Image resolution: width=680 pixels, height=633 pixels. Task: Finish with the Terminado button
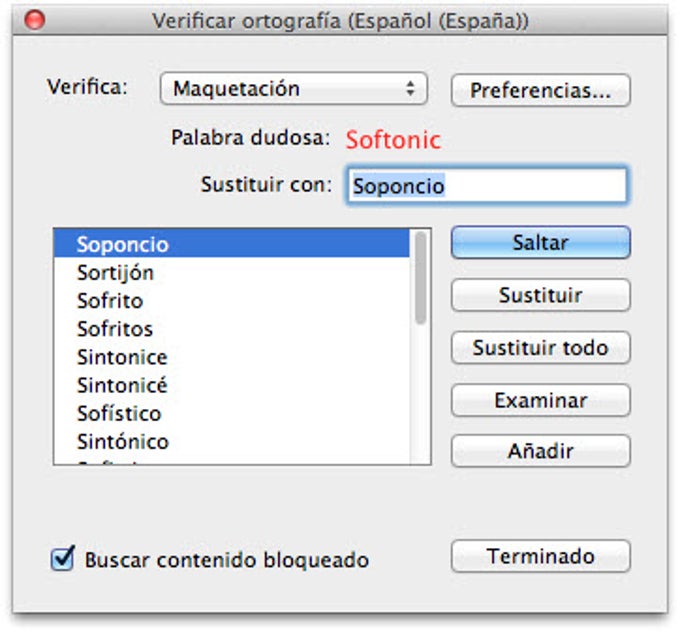pyautogui.click(x=540, y=556)
